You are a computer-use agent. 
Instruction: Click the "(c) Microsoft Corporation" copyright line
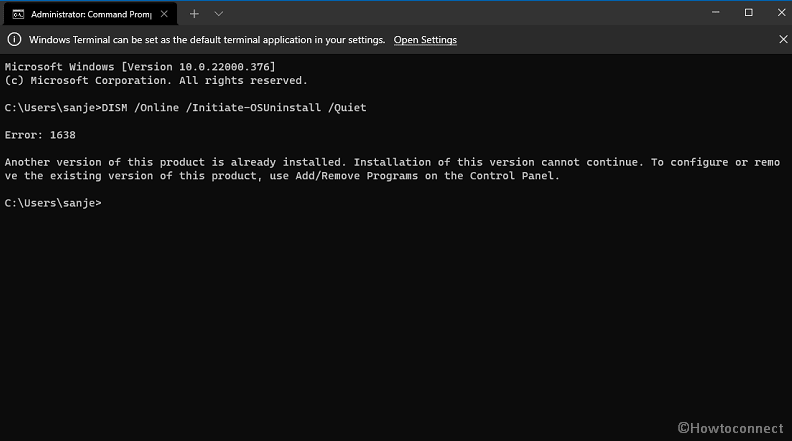click(x=156, y=80)
